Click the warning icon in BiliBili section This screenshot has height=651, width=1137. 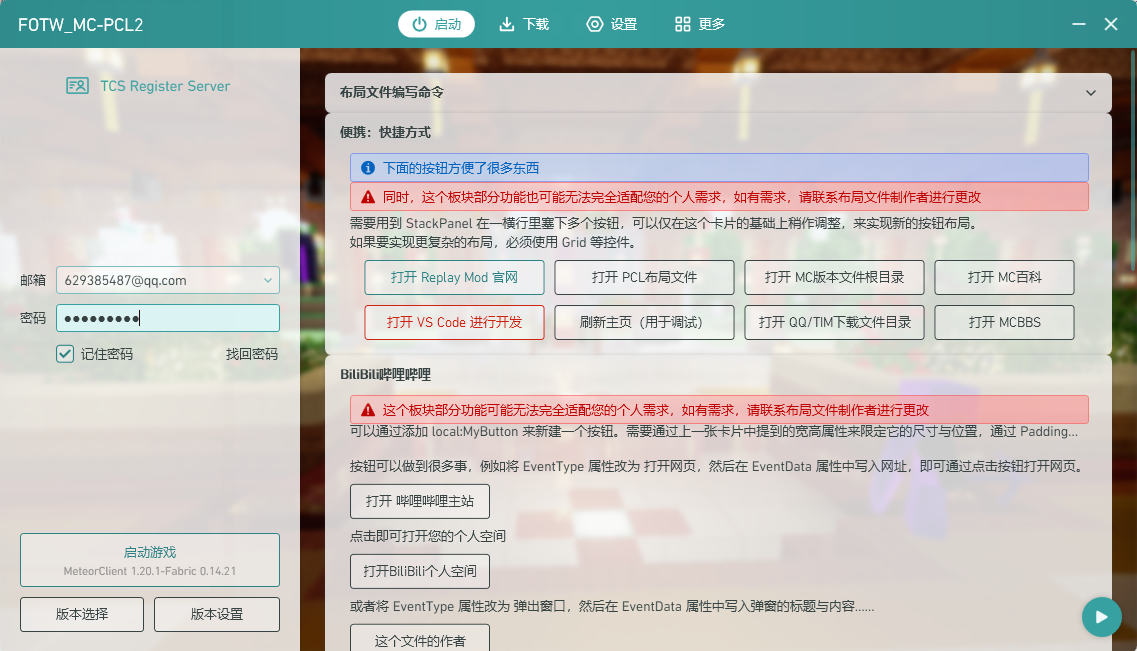(368, 410)
